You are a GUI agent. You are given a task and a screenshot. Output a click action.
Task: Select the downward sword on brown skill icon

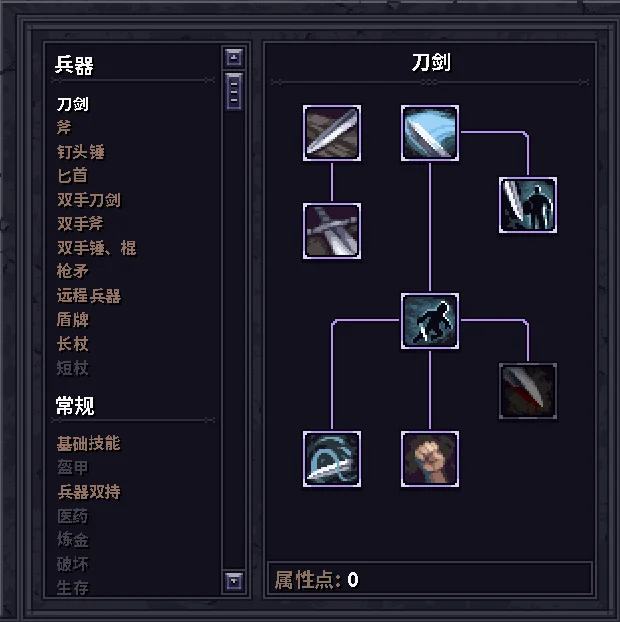pyautogui.click(x=332, y=231)
